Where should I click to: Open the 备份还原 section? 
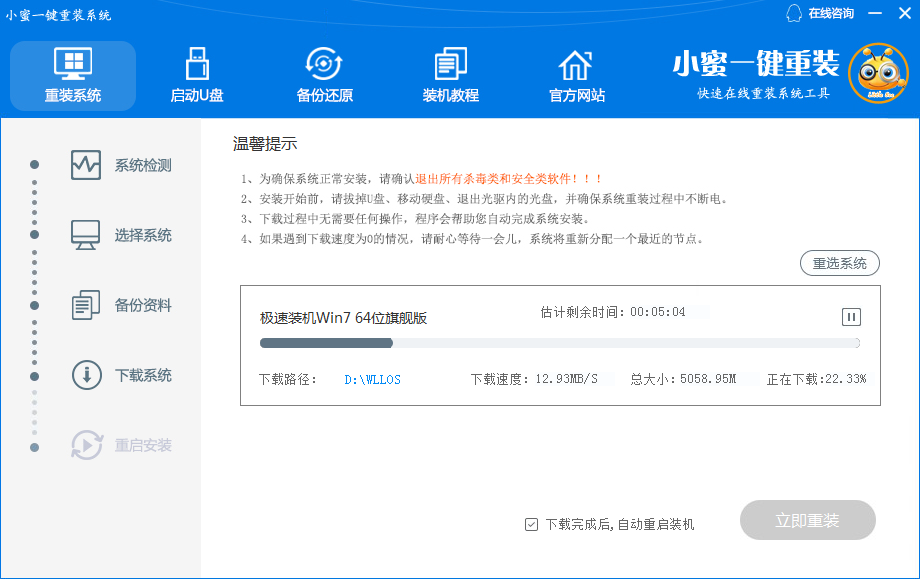[324, 65]
